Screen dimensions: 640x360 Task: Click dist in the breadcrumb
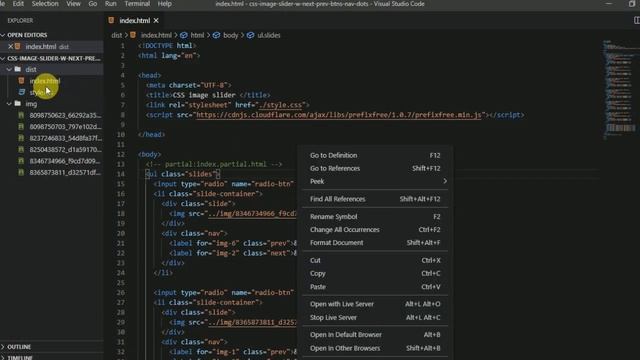116,35
